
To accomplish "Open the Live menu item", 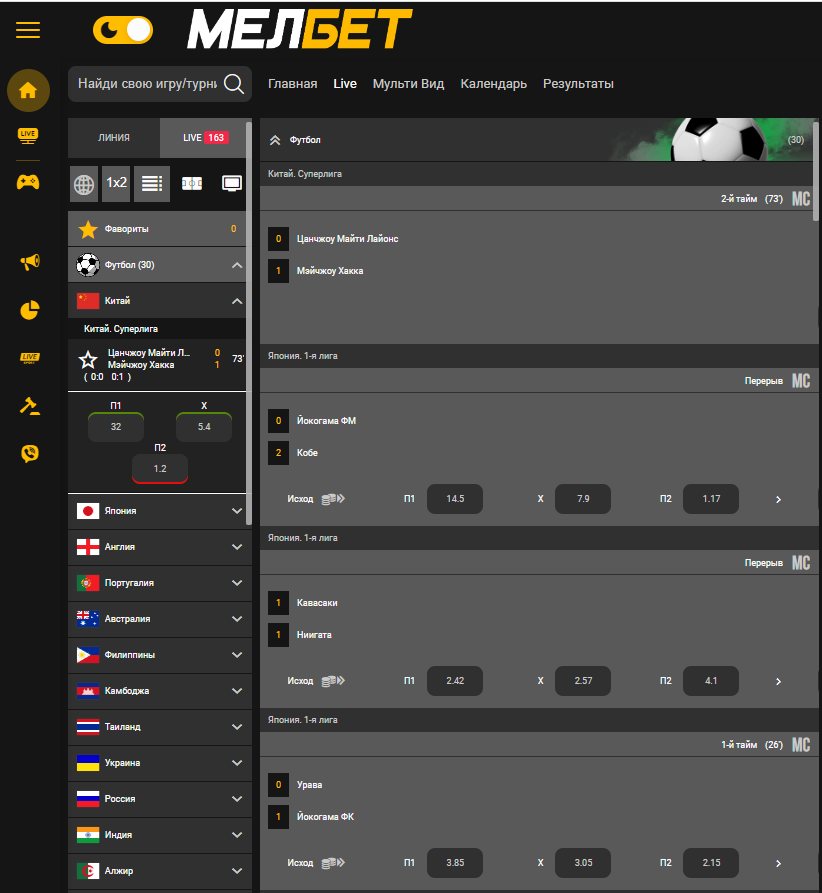I will click(x=345, y=84).
